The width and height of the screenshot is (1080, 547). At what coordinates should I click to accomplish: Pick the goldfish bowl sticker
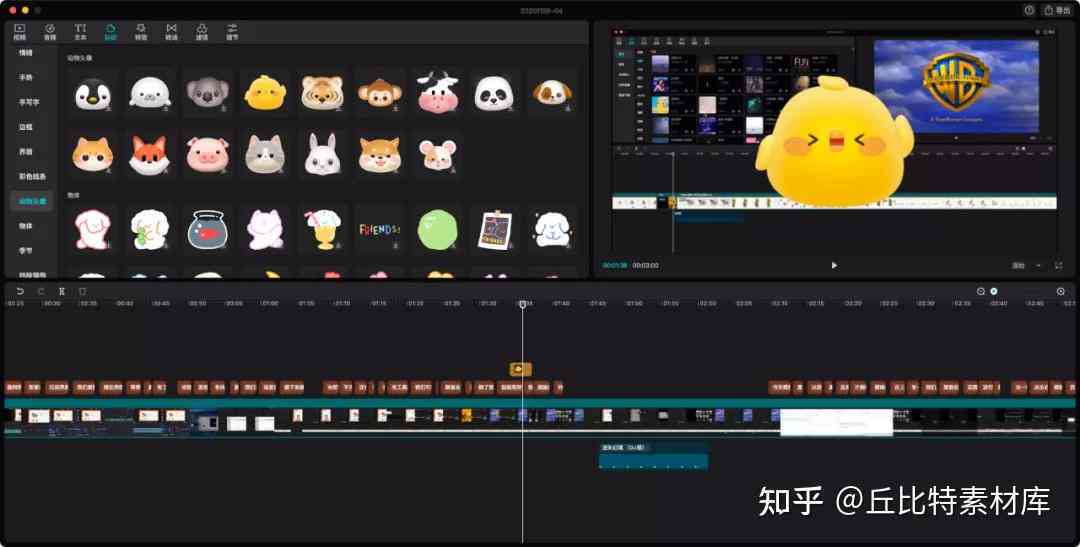point(207,229)
